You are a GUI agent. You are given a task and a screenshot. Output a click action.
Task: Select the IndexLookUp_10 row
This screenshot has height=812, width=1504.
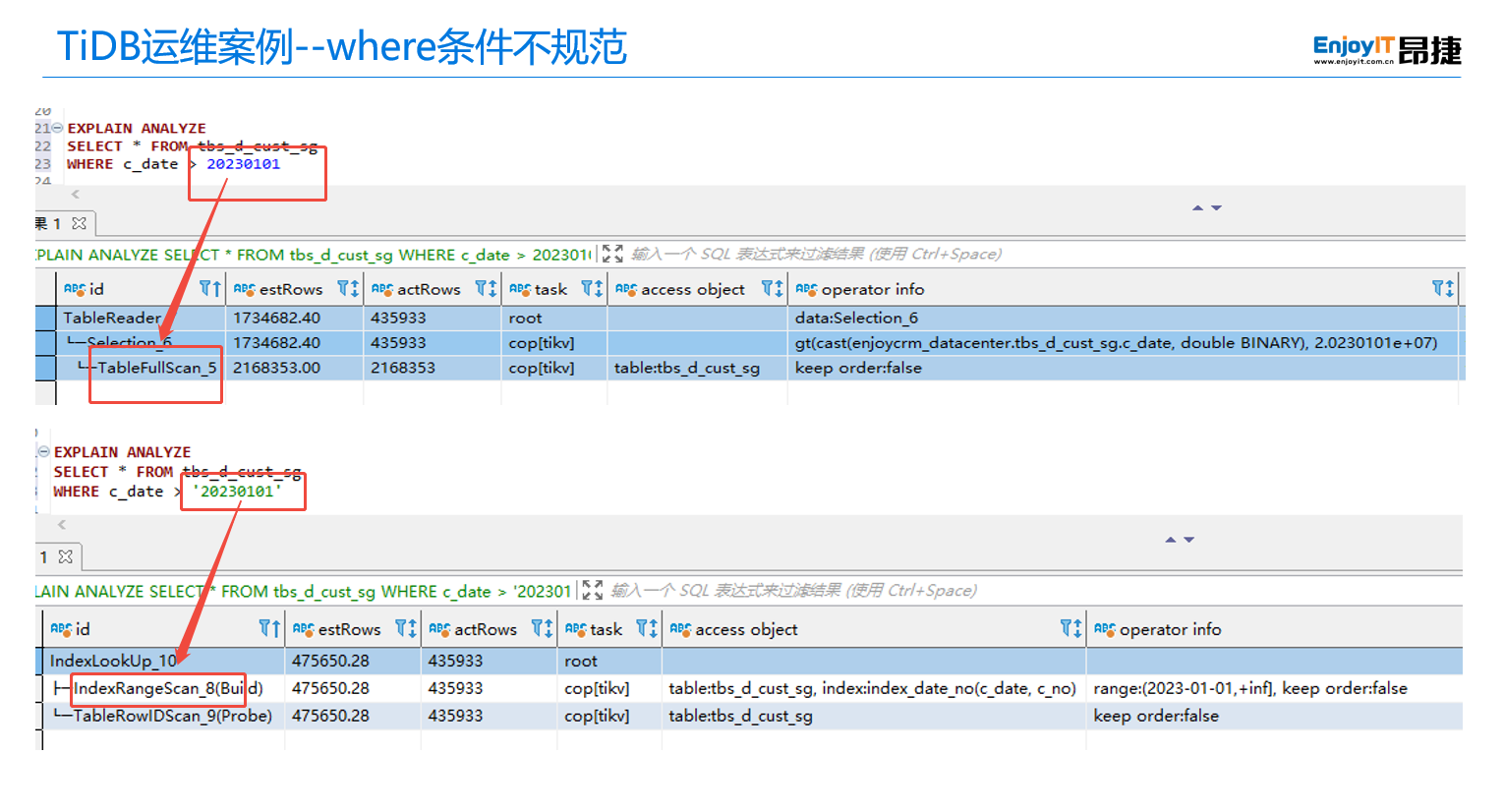113,661
